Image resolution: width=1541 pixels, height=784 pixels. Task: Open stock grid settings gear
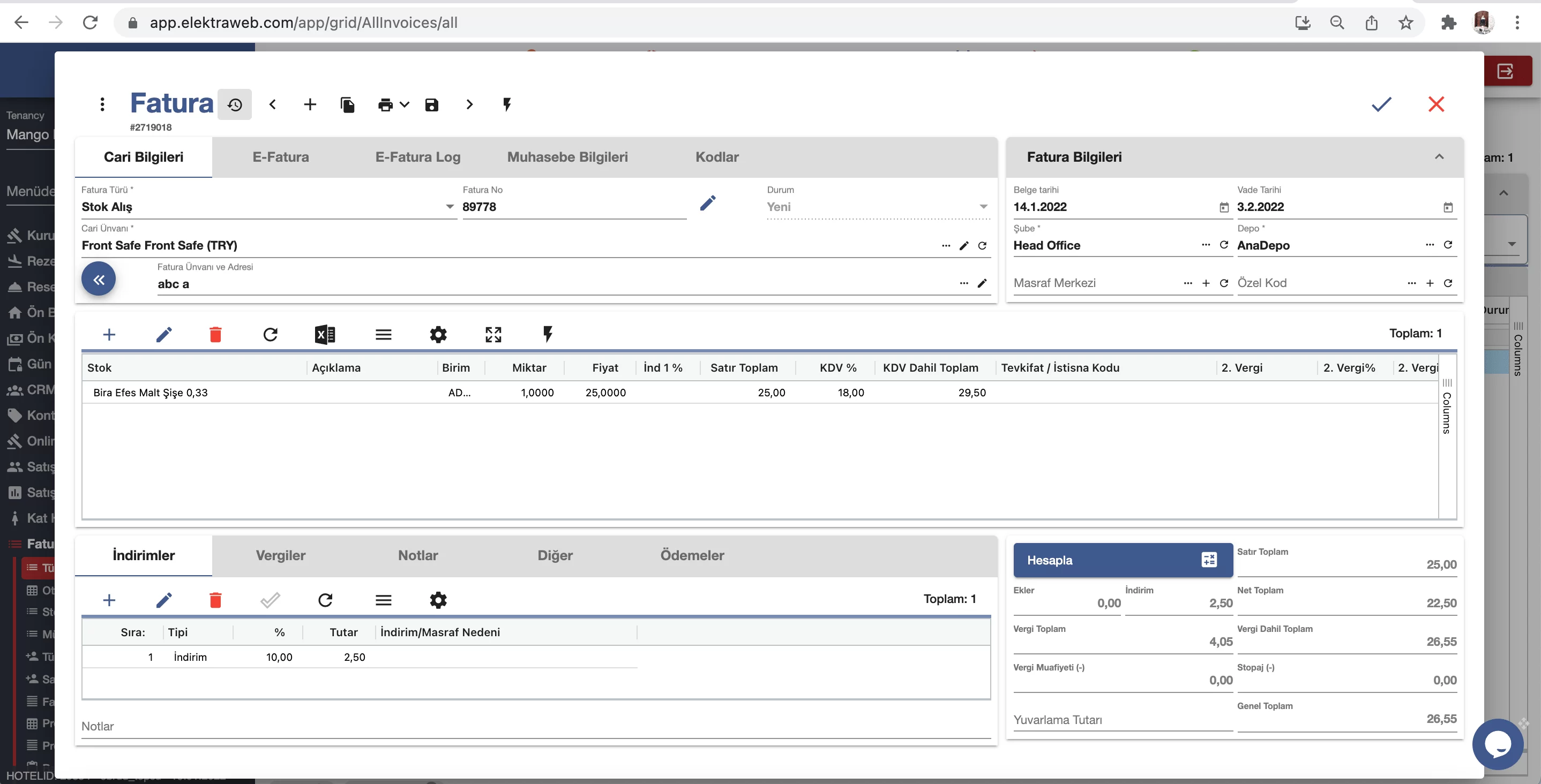438,334
